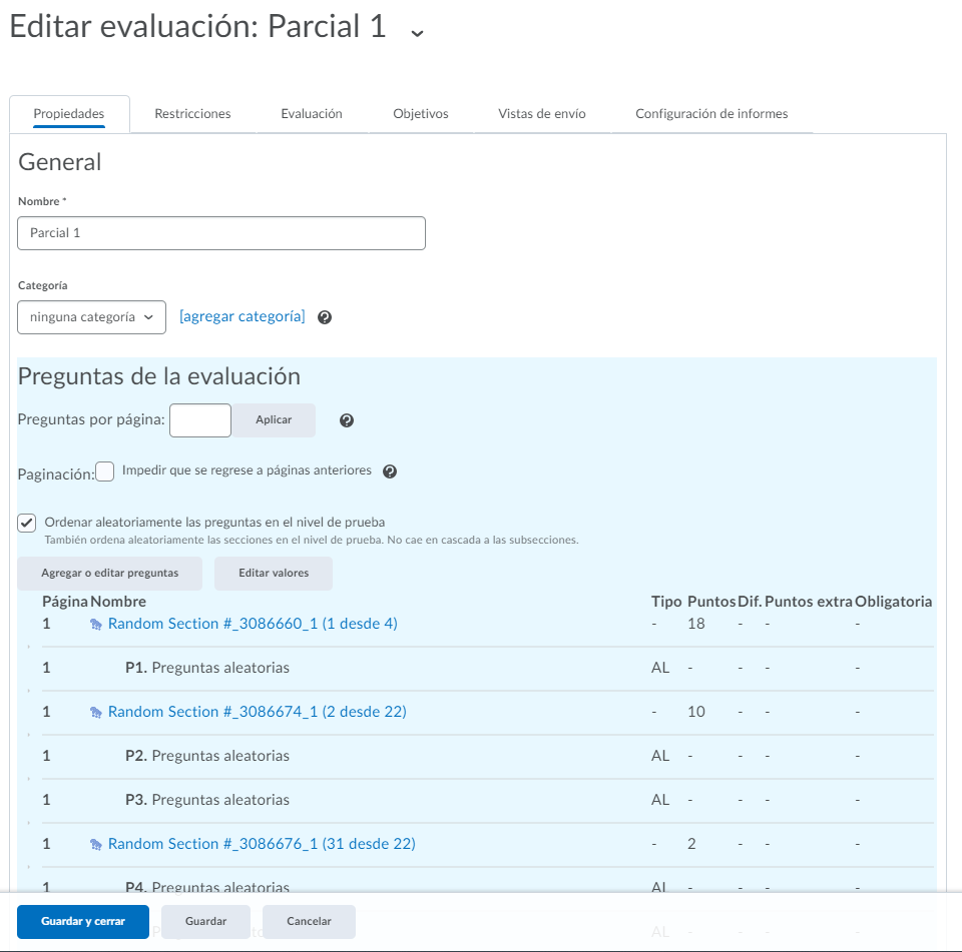Click the agregar categoría link
The image size is (962, 952).
coord(242,316)
